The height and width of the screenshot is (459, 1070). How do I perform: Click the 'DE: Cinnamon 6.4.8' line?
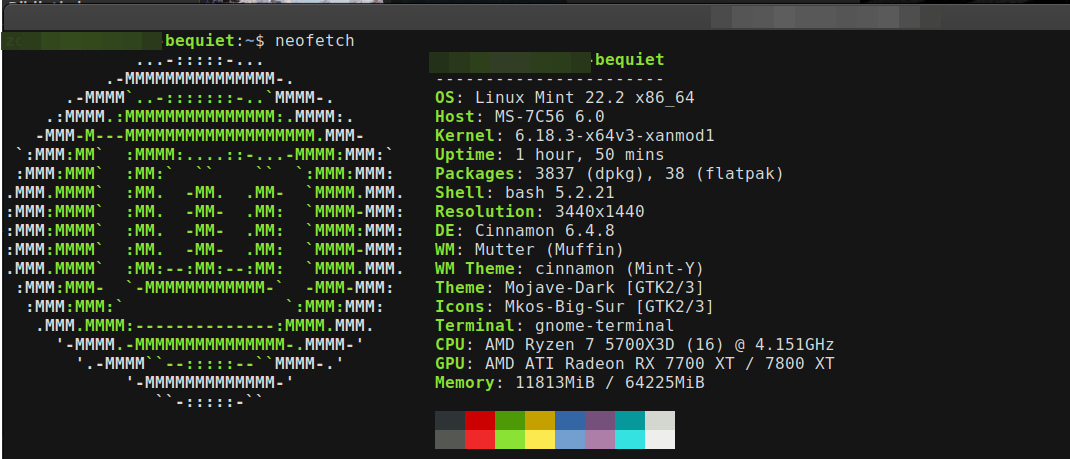tap(525, 231)
